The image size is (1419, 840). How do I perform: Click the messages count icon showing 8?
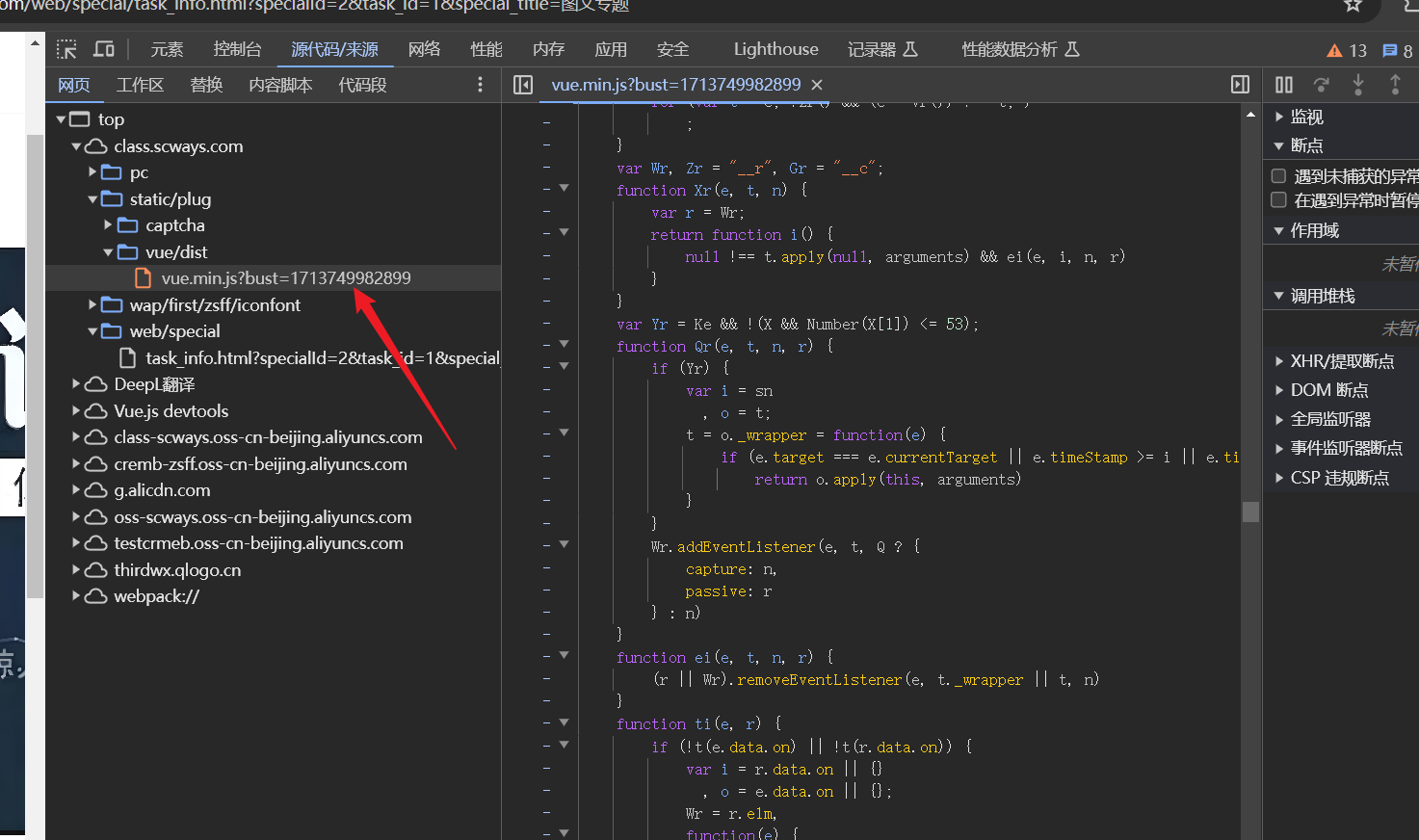click(1398, 51)
